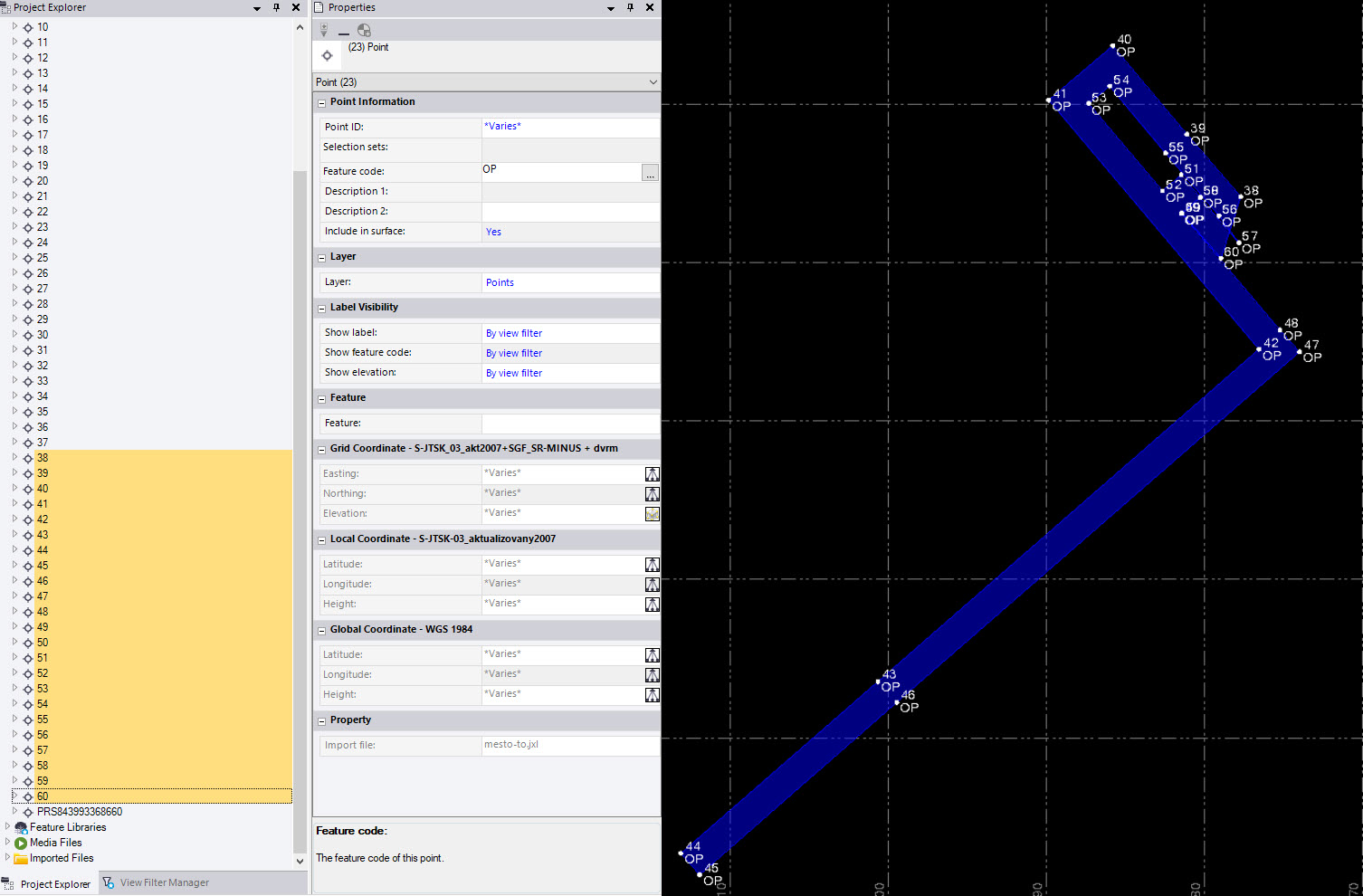Click the point icon next to item 60
The image size is (1363, 896).
tap(30, 796)
